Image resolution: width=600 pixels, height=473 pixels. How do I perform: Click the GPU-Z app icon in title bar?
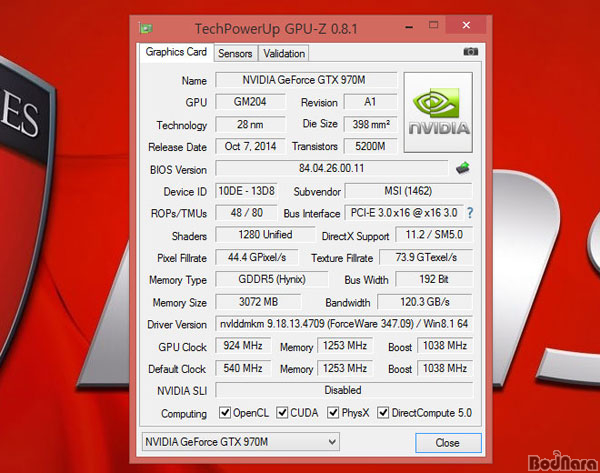145,28
